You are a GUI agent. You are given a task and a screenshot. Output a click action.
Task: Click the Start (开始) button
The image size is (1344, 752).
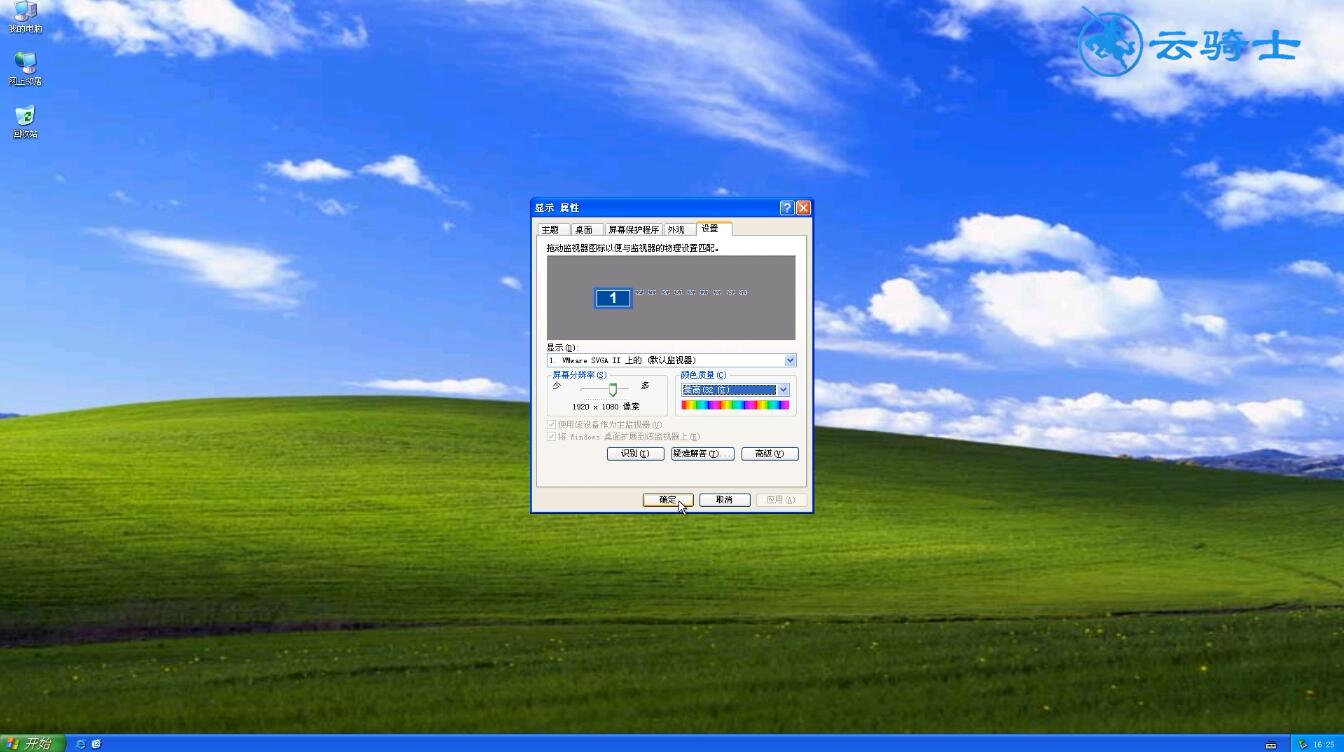coord(31,743)
